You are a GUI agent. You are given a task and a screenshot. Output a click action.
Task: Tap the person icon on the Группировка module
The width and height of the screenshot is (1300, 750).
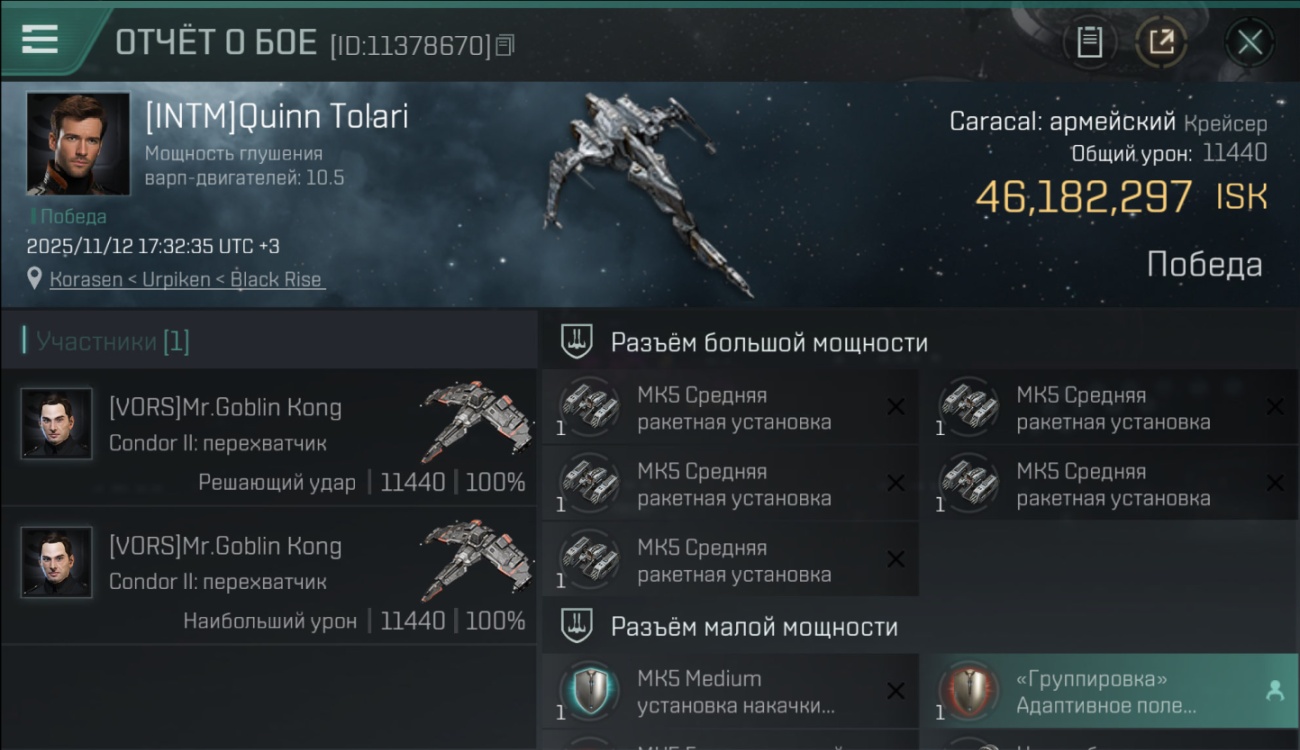(x=1275, y=690)
